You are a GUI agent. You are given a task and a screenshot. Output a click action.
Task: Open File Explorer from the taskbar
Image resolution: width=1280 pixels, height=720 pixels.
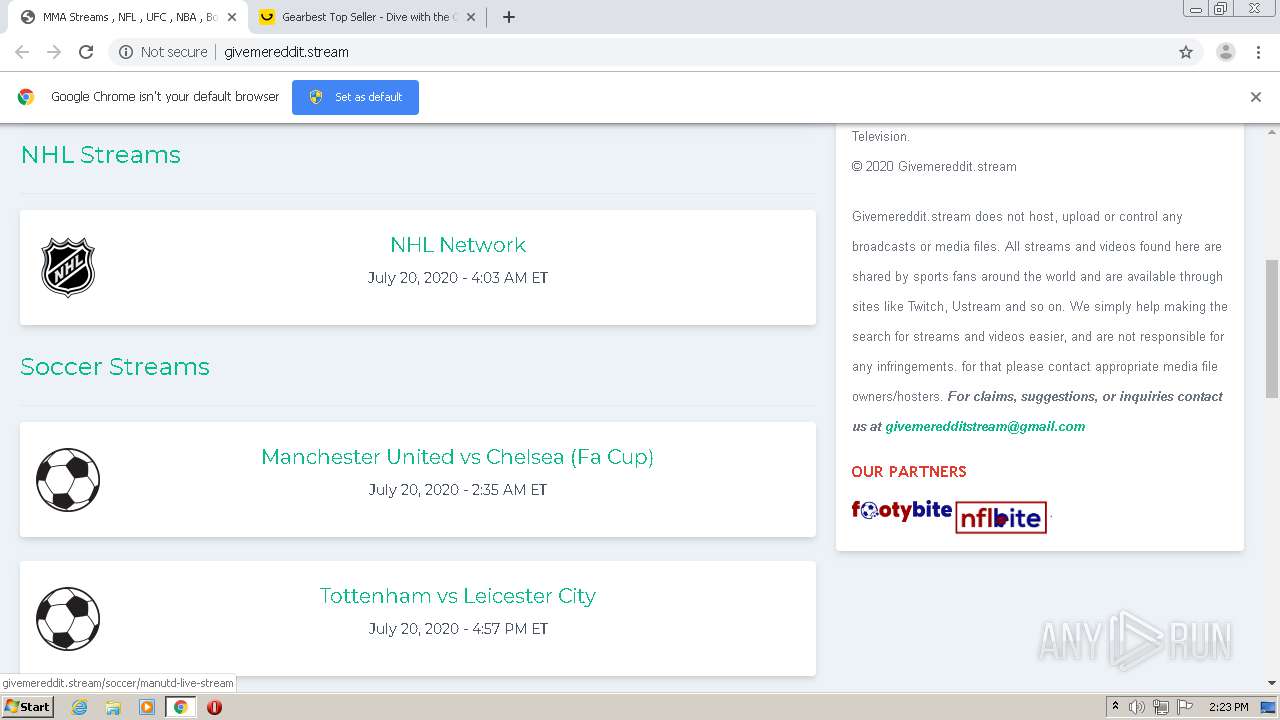(113, 707)
